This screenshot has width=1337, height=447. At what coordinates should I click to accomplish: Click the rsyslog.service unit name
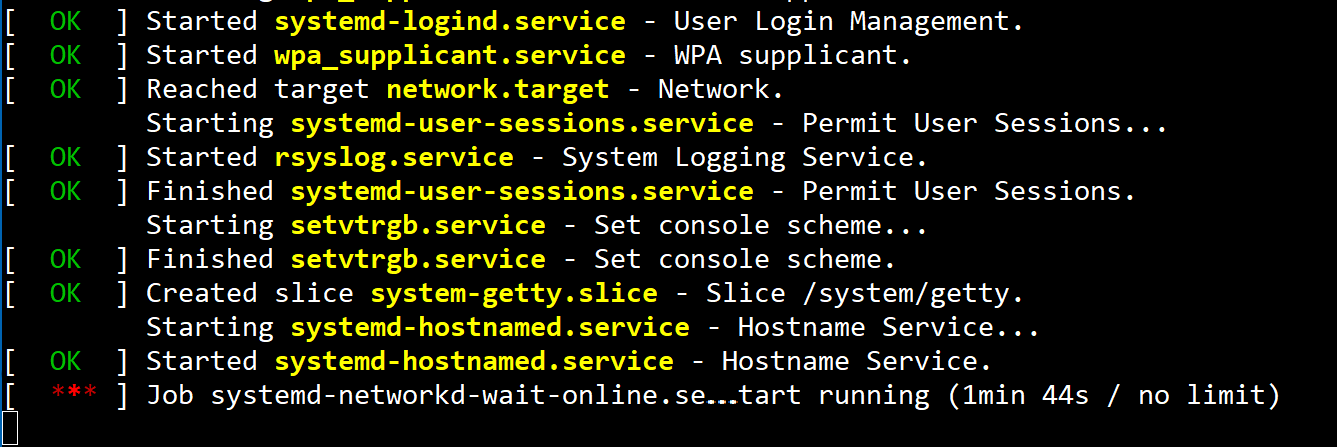click(394, 157)
